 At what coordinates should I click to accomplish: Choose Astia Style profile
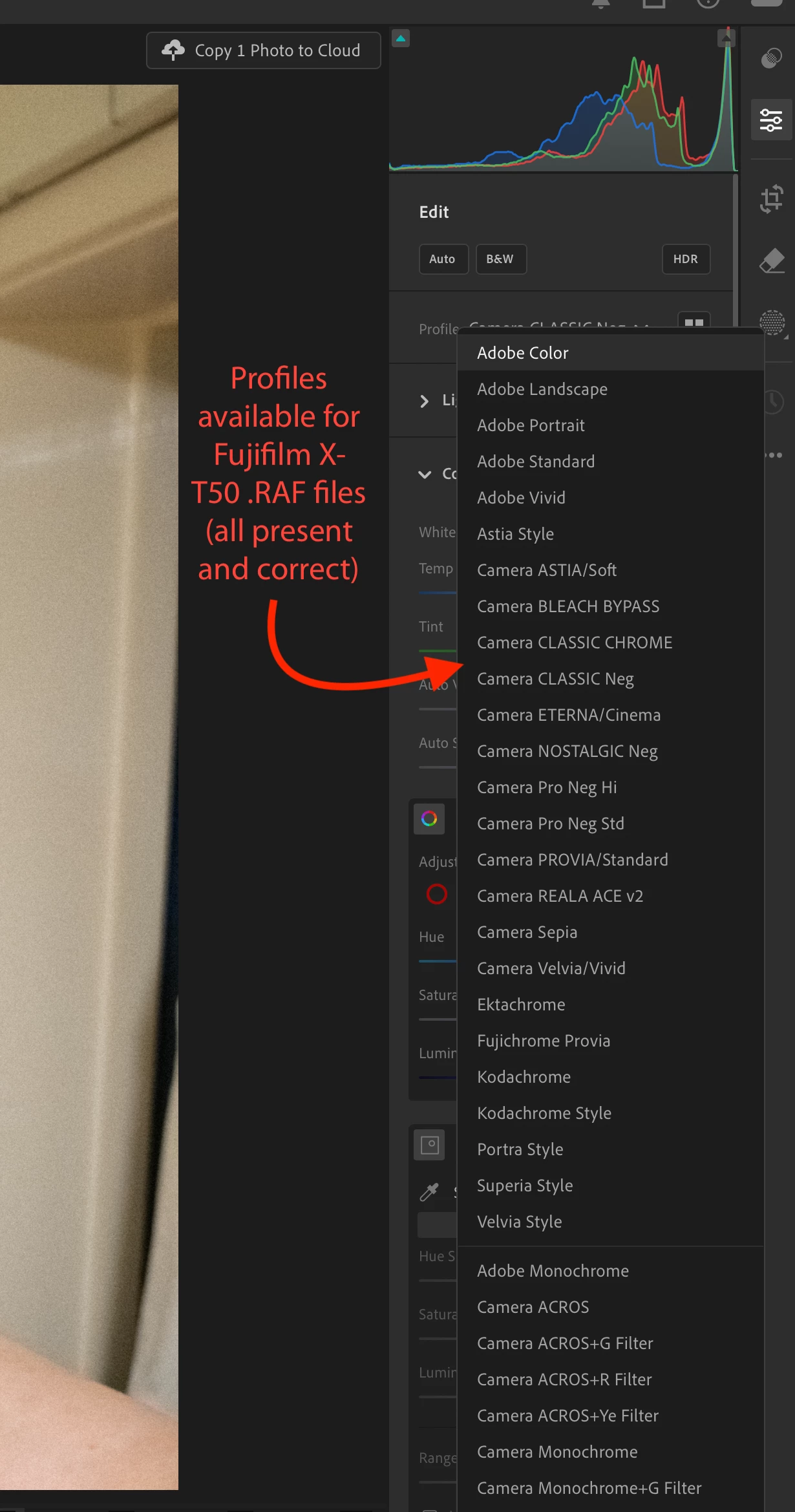coord(611,534)
